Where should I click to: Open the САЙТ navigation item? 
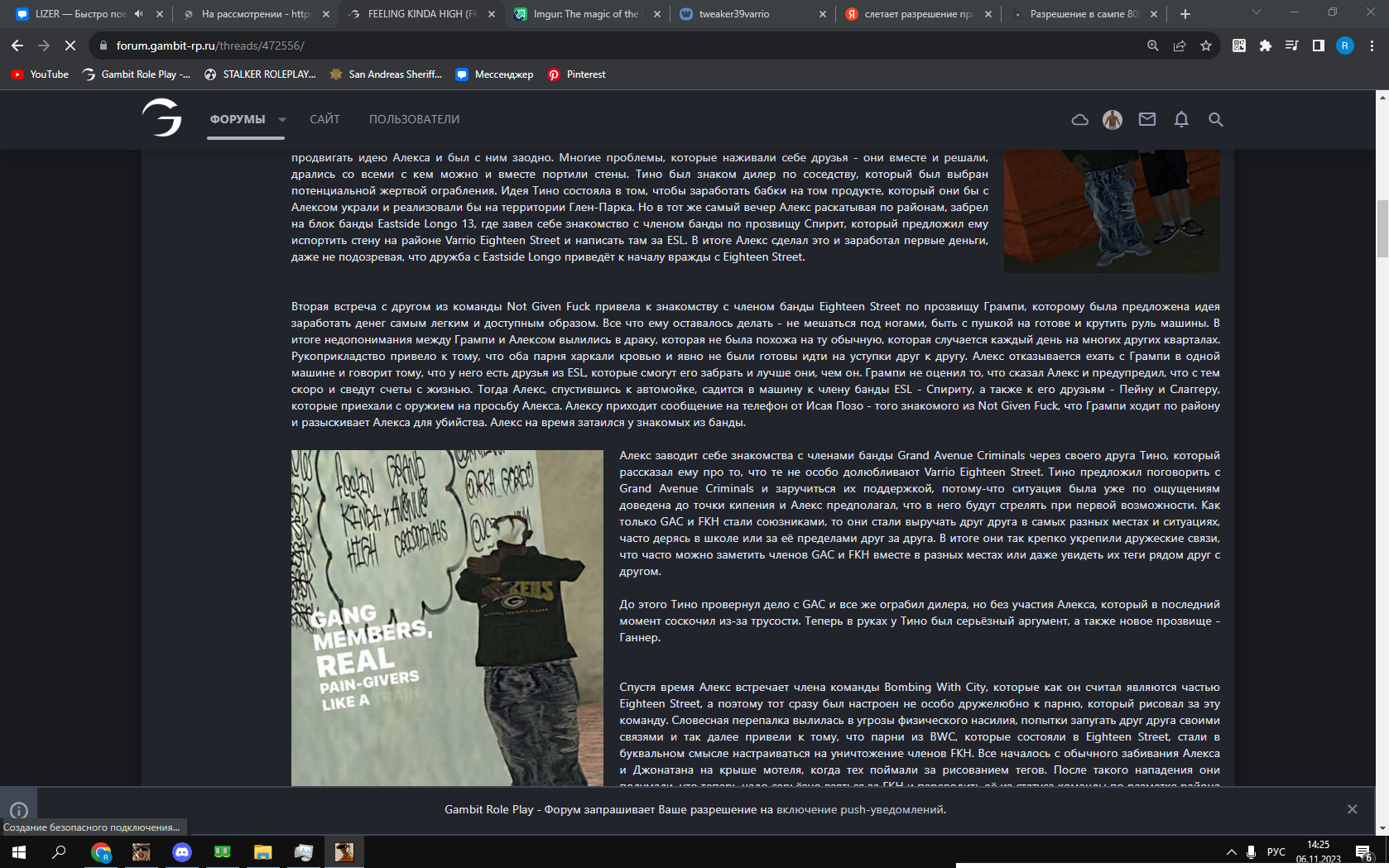point(324,119)
